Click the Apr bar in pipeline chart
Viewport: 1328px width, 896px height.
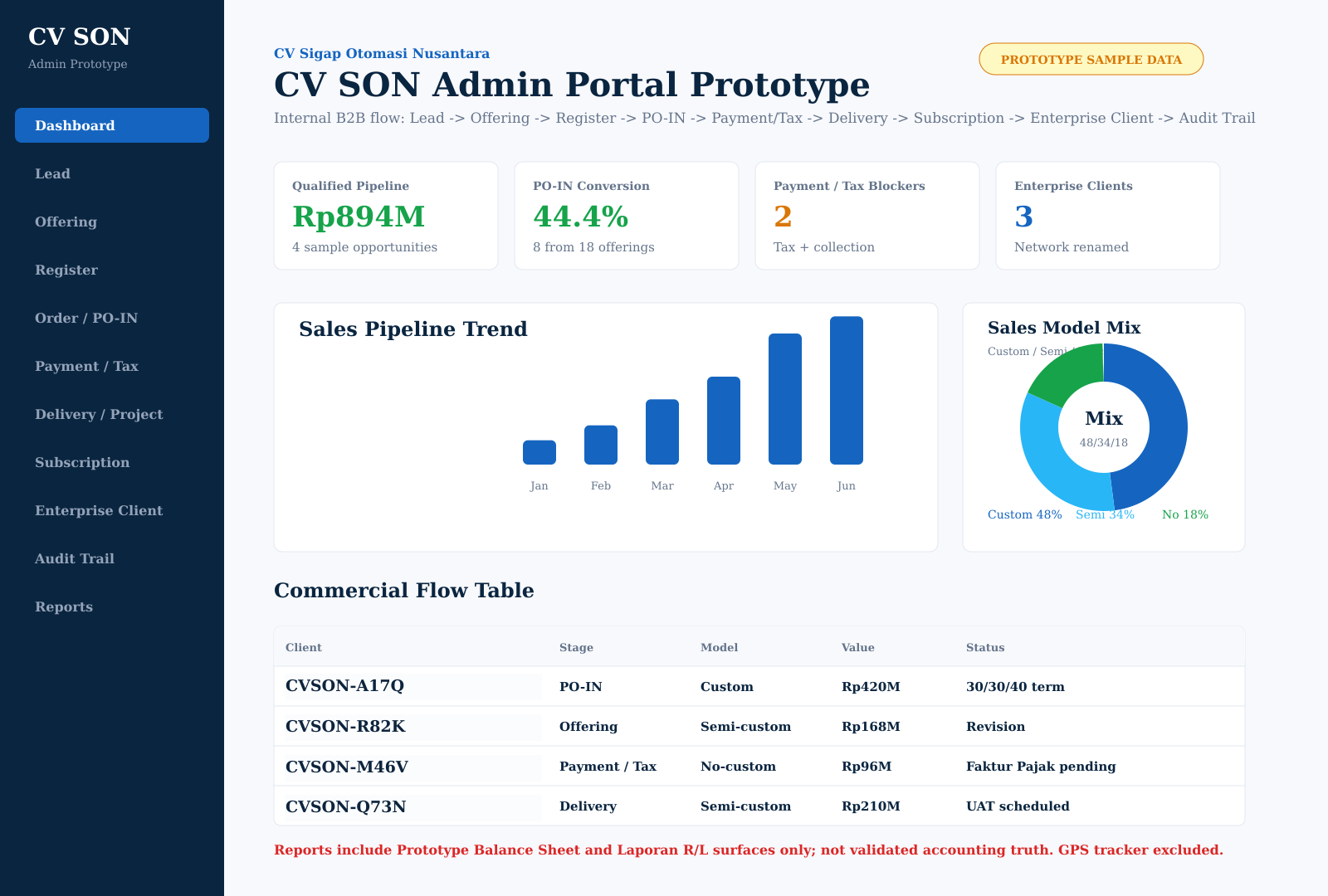click(x=724, y=421)
